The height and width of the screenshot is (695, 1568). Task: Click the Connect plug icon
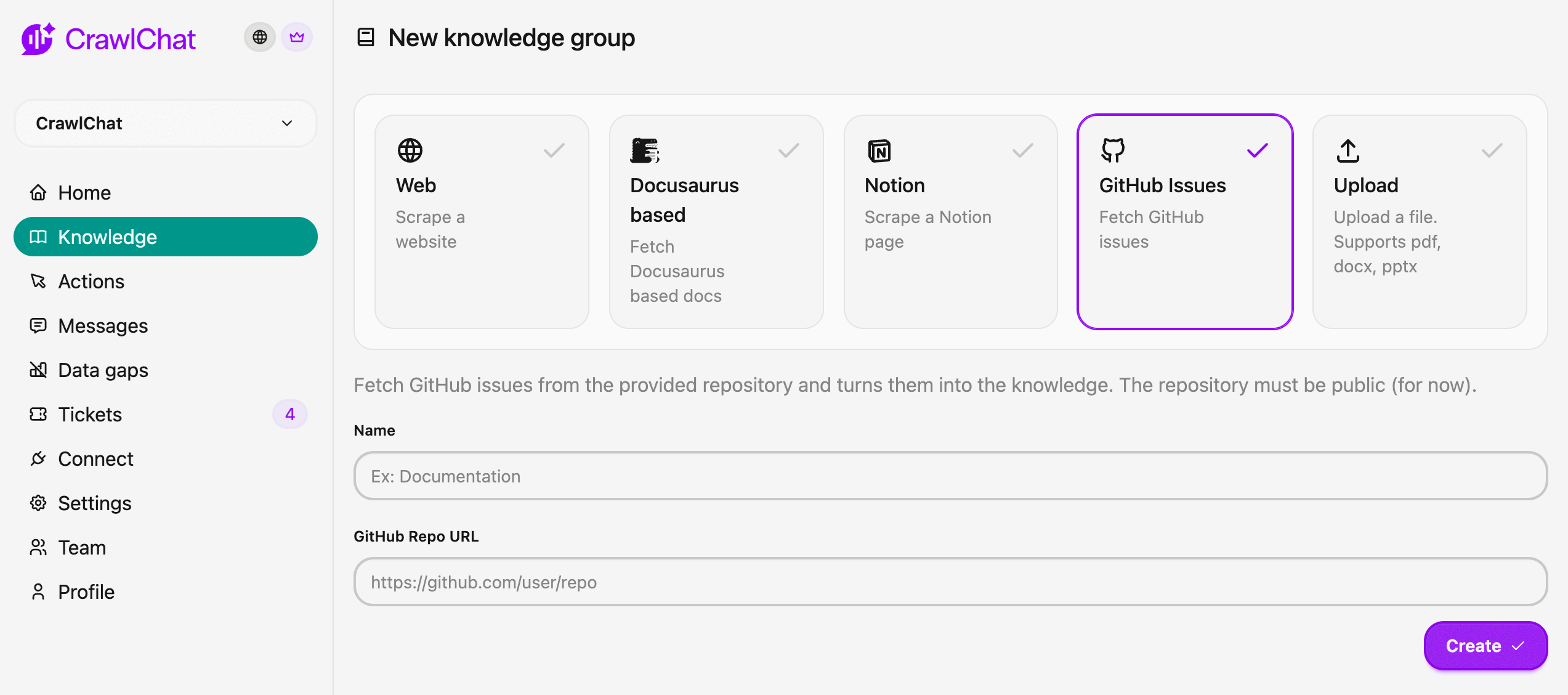38,458
